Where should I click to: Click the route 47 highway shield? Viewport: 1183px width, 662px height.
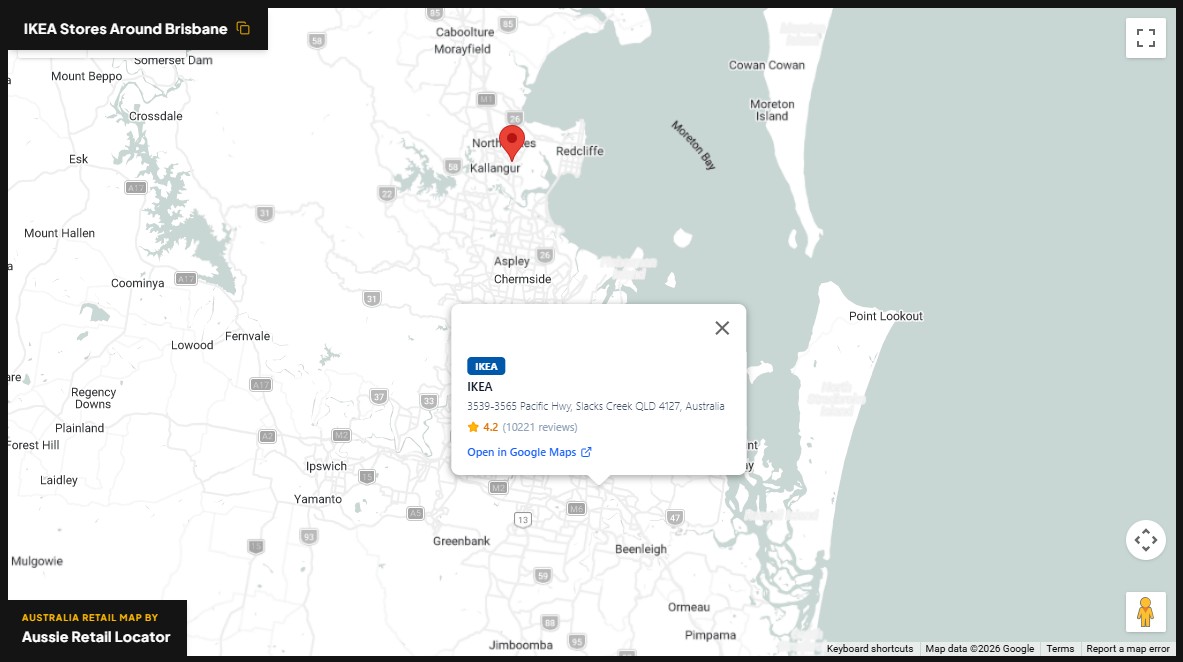pos(674,518)
